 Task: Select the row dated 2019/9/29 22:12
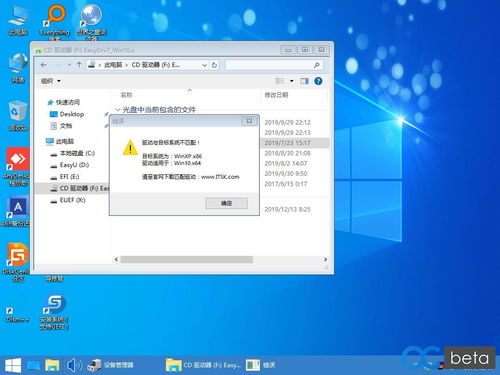click(287, 122)
